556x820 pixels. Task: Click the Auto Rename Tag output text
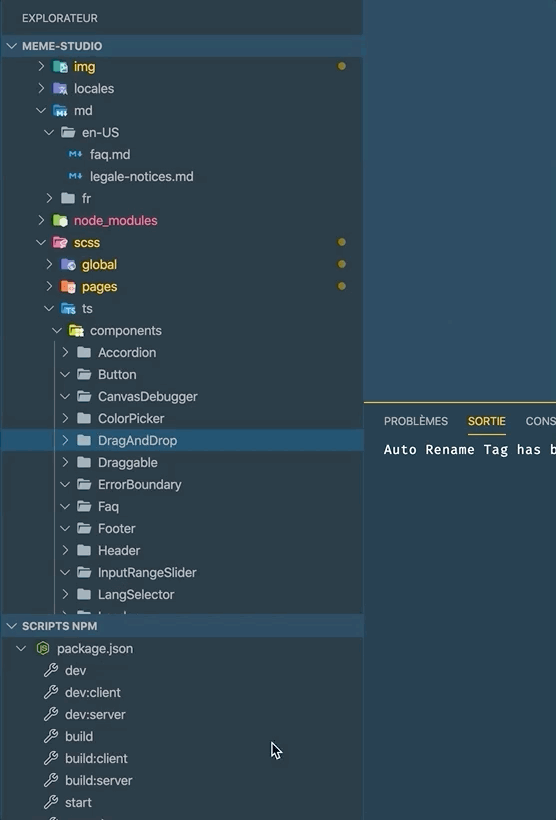click(x=470, y=450)
